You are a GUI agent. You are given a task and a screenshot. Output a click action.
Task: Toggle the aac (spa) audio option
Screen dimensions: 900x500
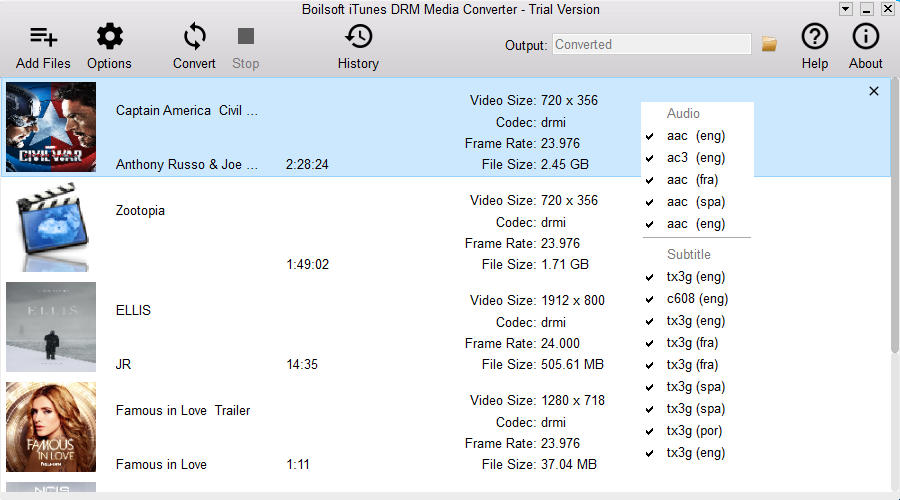650,202
